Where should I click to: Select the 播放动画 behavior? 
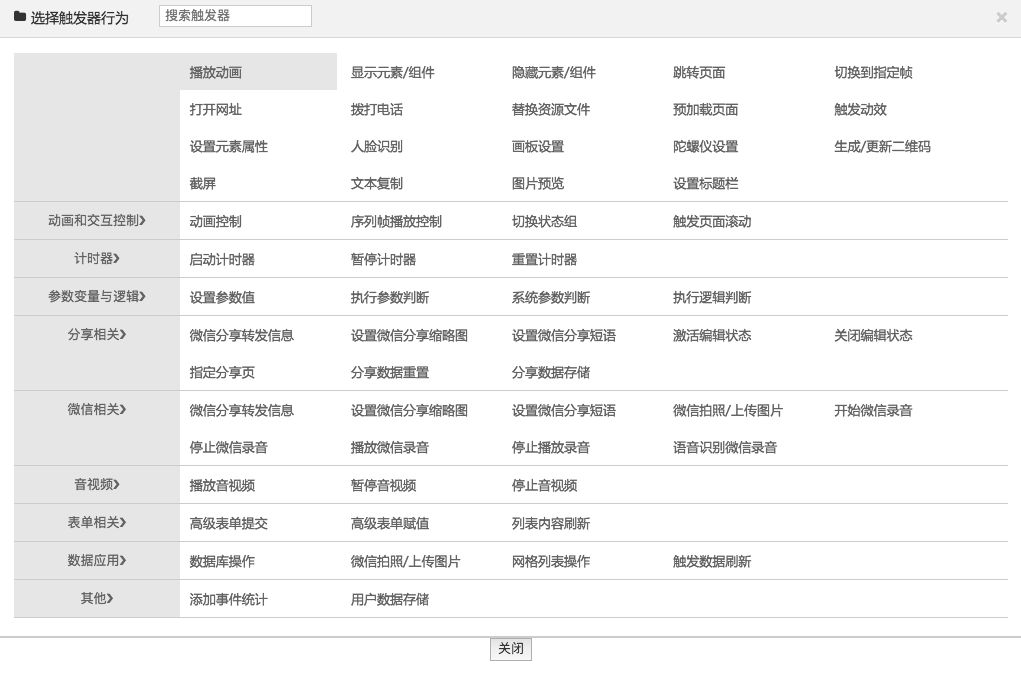216,72
